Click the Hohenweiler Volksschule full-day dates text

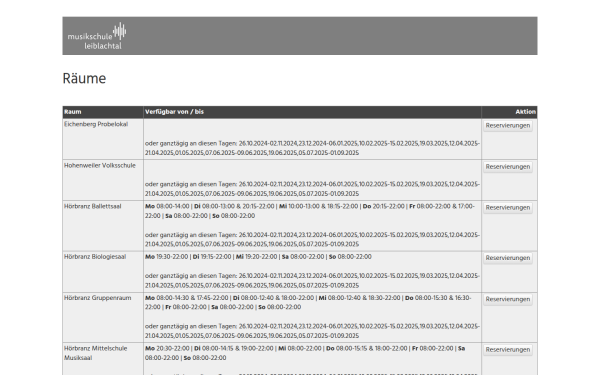(x=312, y=189)
